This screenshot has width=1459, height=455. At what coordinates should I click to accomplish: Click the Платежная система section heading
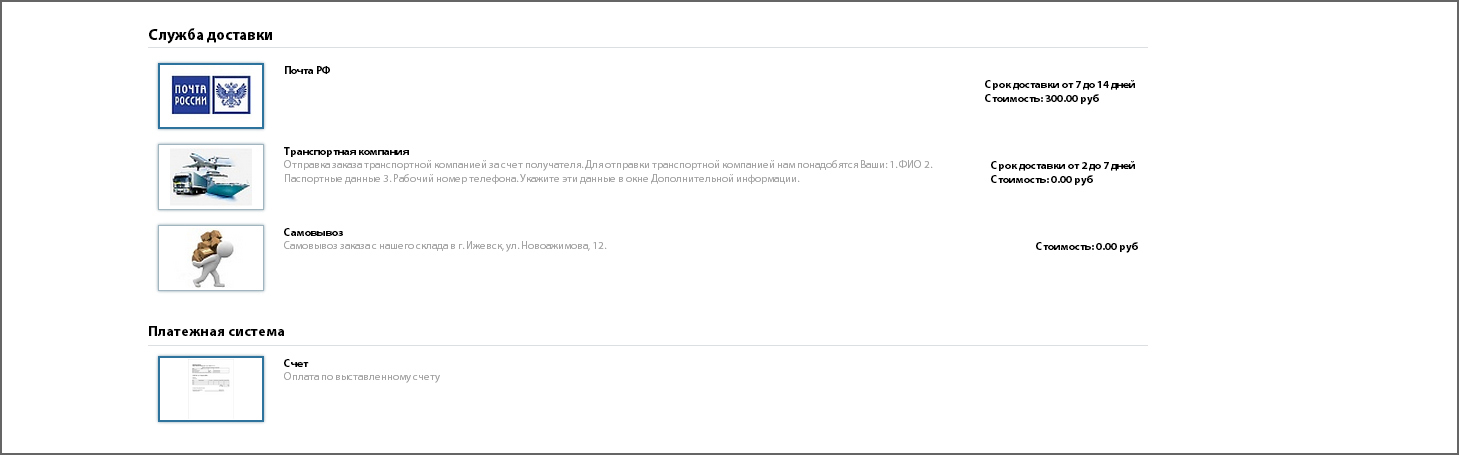pos(217,331)
